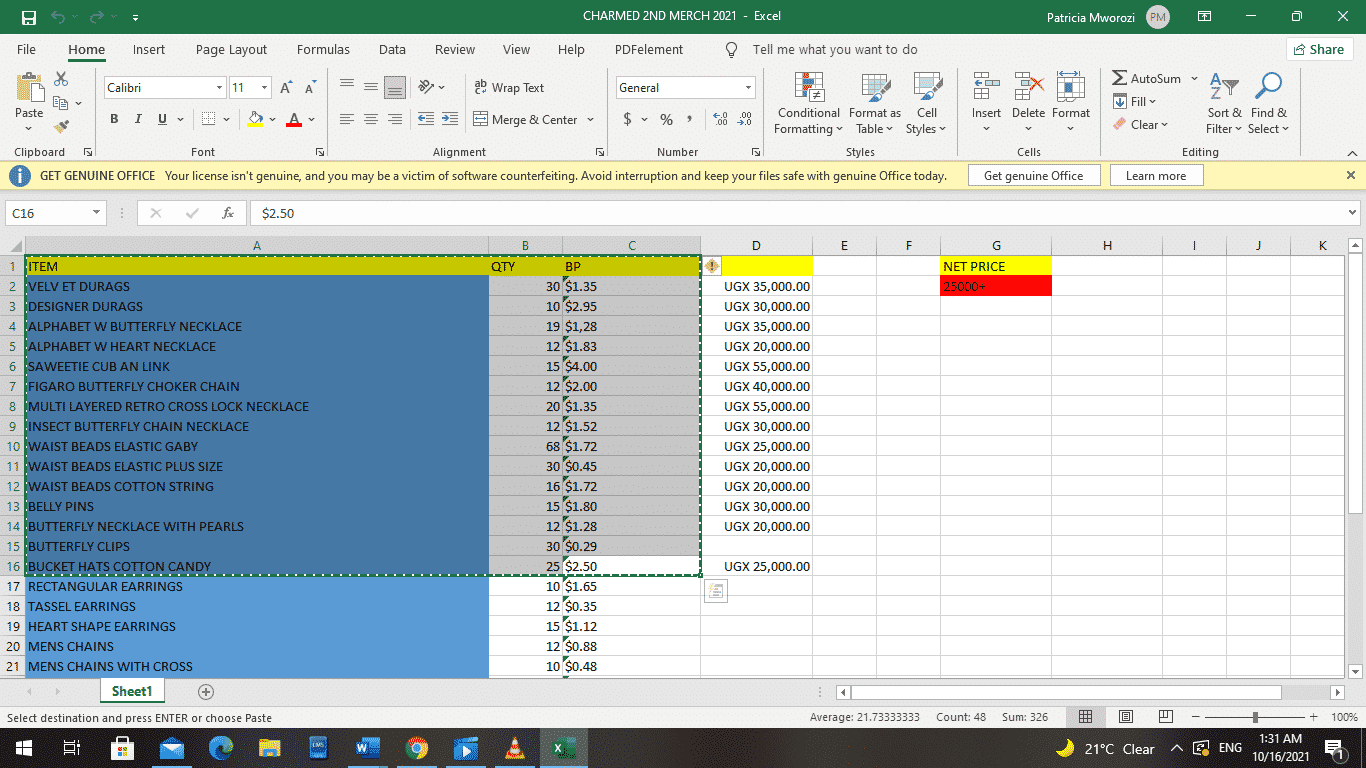Click the Learn more button
This screenshot has width=1366, height=768.
click(x=1156, y=174)
